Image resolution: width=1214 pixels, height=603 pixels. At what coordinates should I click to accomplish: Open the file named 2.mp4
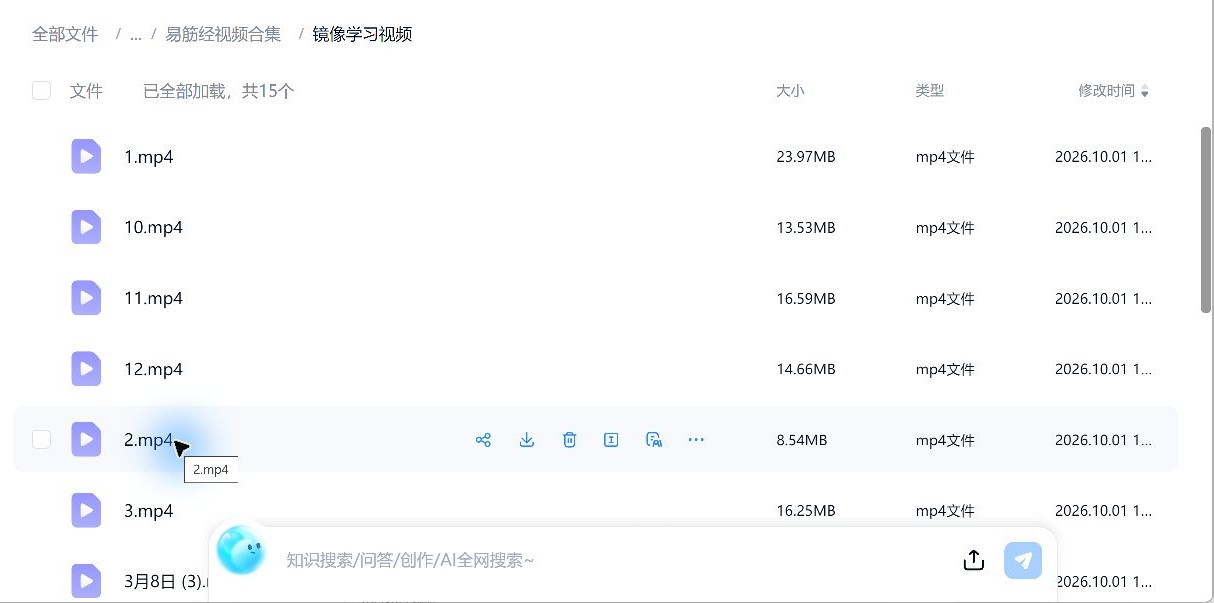pos(148,440)
